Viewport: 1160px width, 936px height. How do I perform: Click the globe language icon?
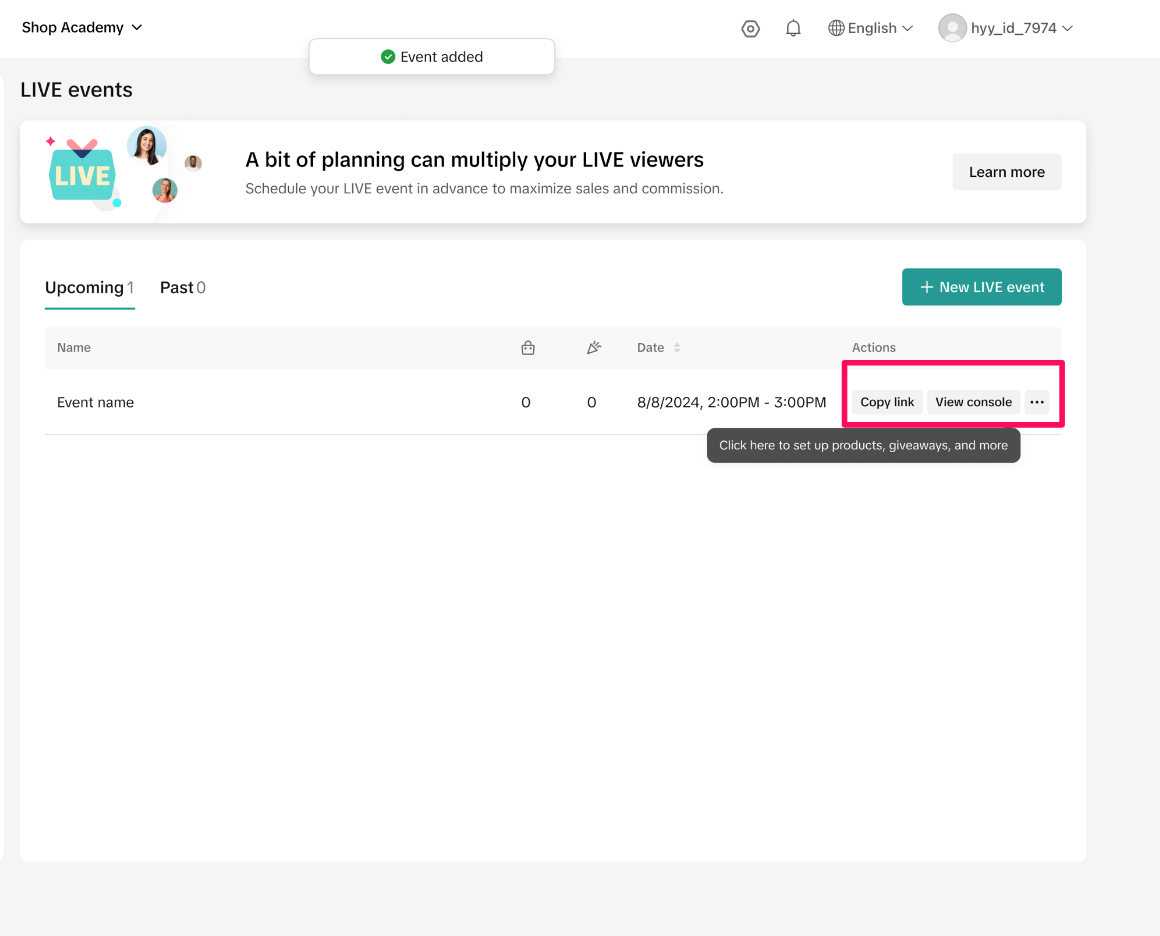coord(836,29)
